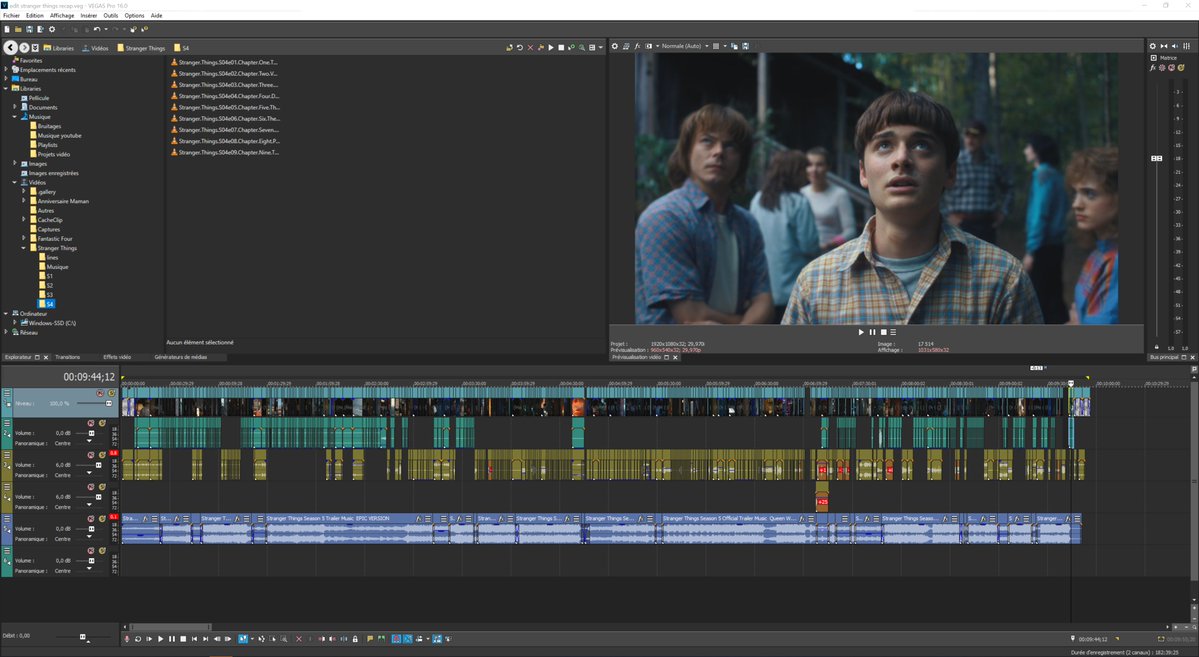Refresh the Explorer file list
The image size is (1199, 657).
click(520, 47)
